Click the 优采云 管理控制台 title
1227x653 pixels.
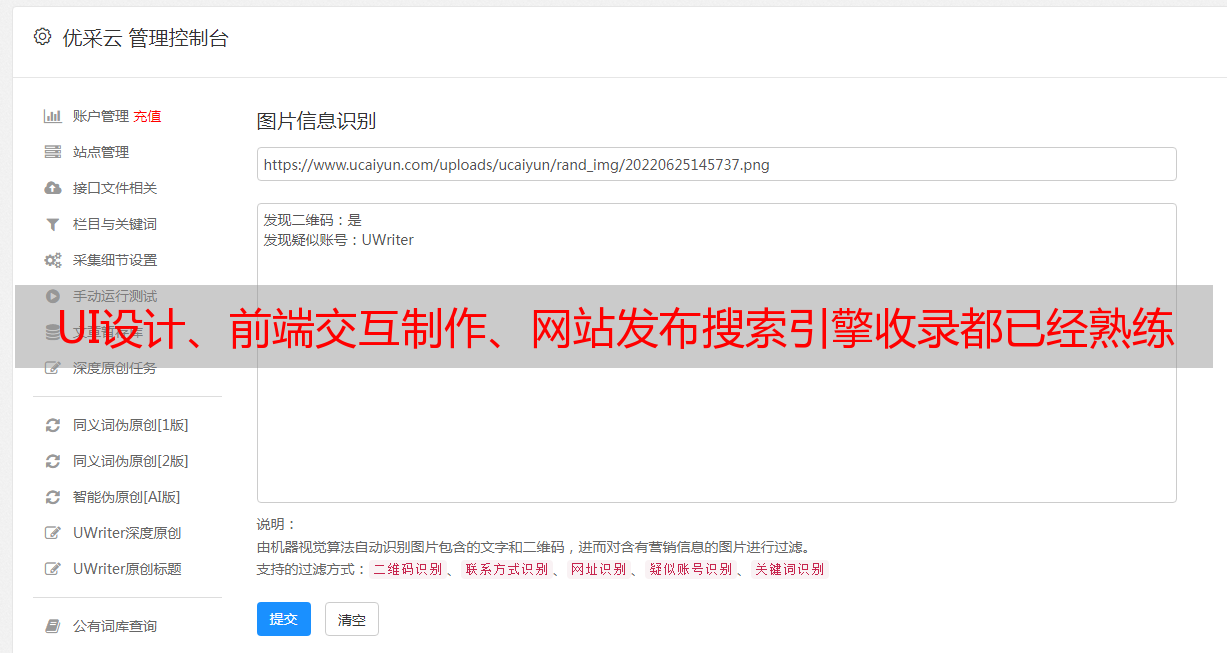pyautogui.click(x=145, y=38)
